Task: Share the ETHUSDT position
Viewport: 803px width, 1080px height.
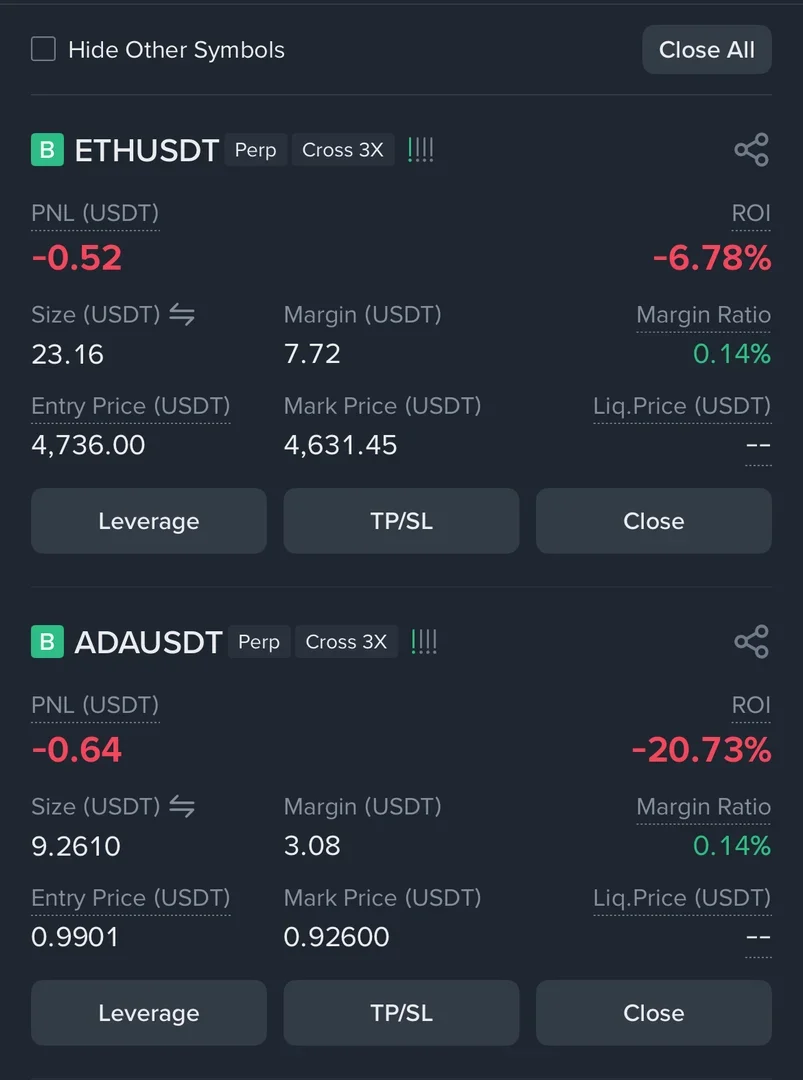Action: pos(751,150)
